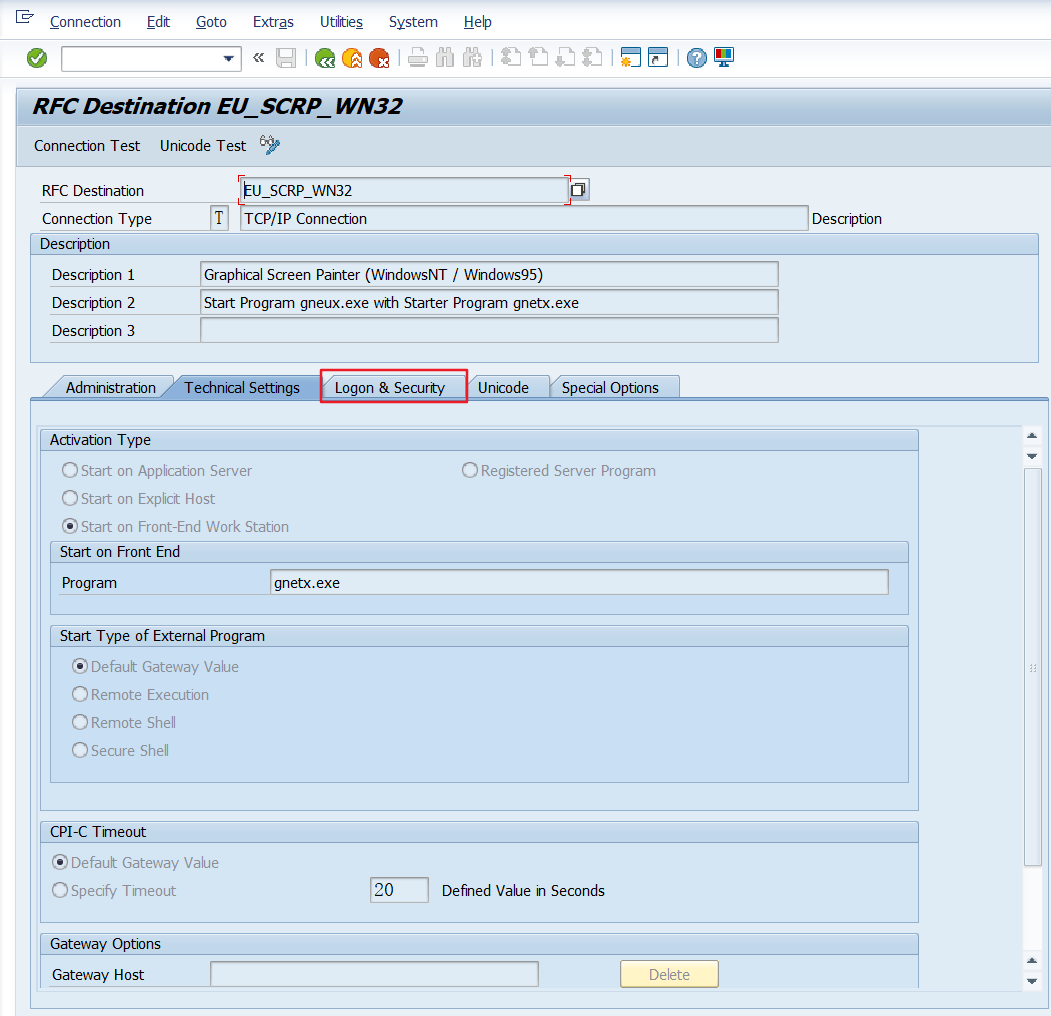Open the Help question mark icon

(x=696, y=57)
